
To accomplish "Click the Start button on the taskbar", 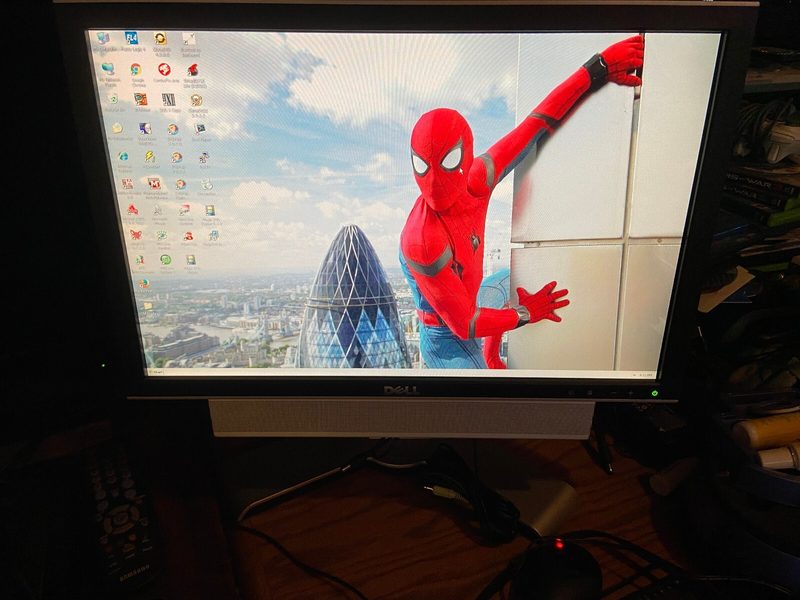I will [x=156, y=372].
